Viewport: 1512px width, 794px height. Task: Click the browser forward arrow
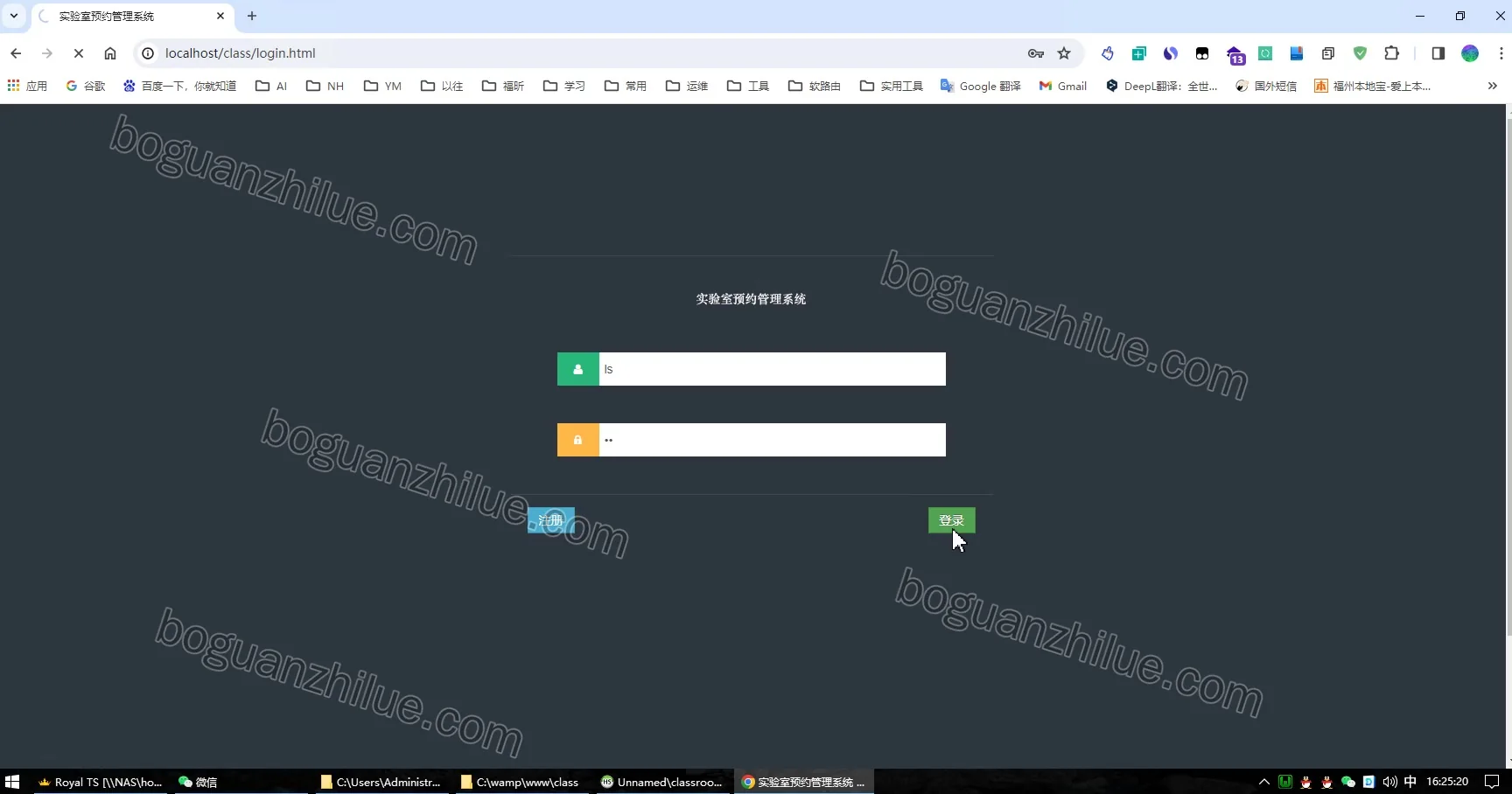(x=47, y=53)
